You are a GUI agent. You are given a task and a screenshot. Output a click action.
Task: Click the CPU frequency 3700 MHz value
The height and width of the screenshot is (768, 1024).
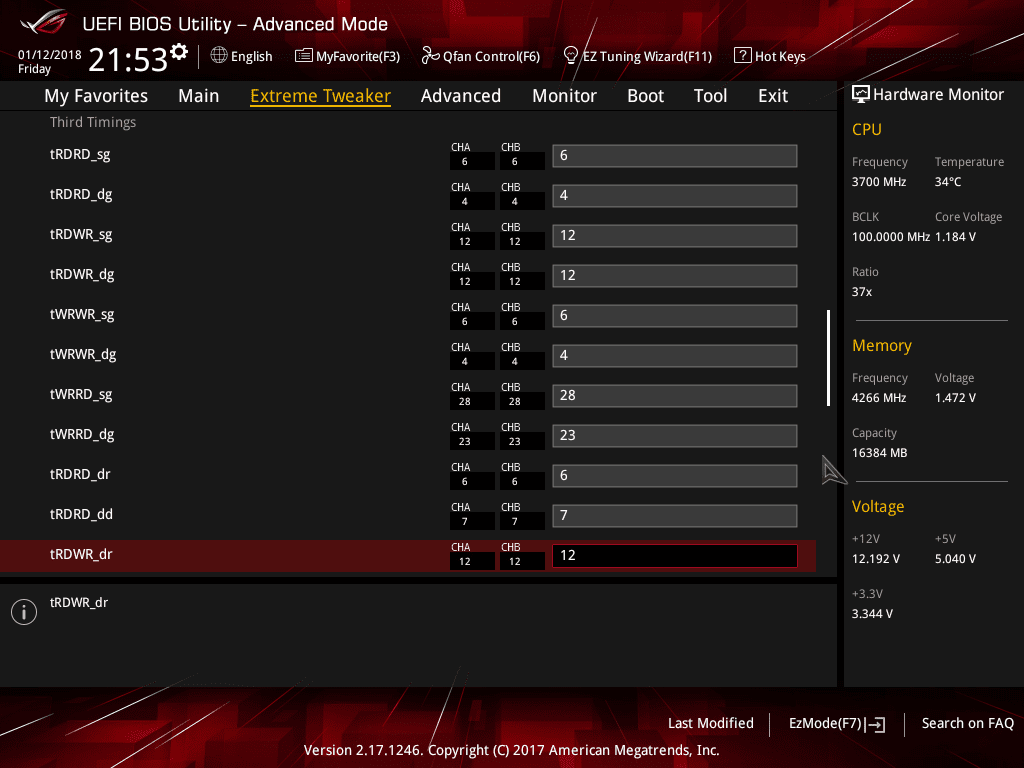(x=879, y=182)
